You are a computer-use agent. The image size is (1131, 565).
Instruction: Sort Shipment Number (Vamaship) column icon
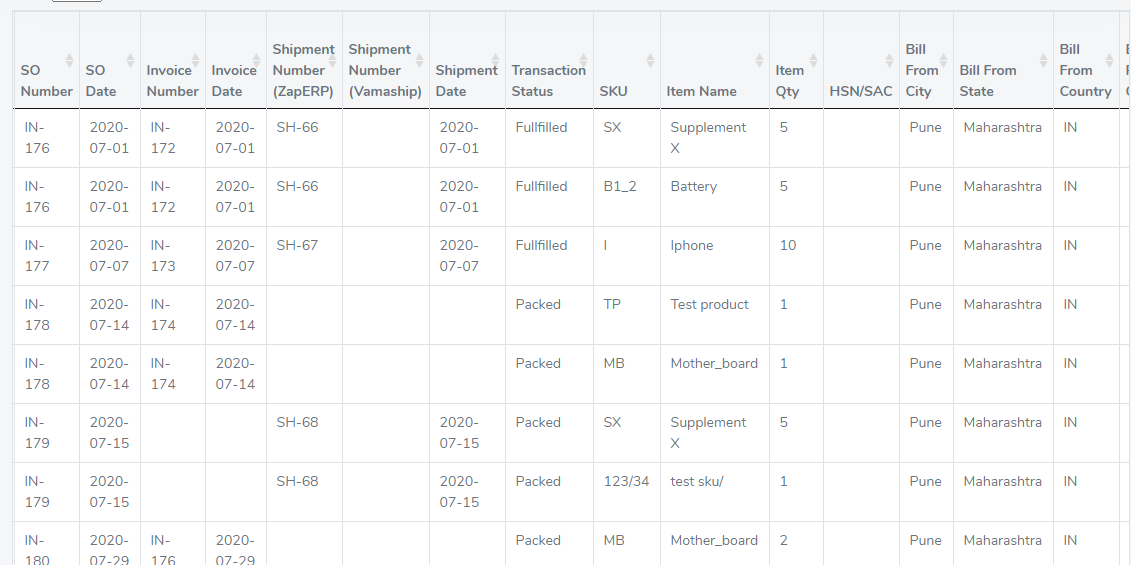coord(419,61)
